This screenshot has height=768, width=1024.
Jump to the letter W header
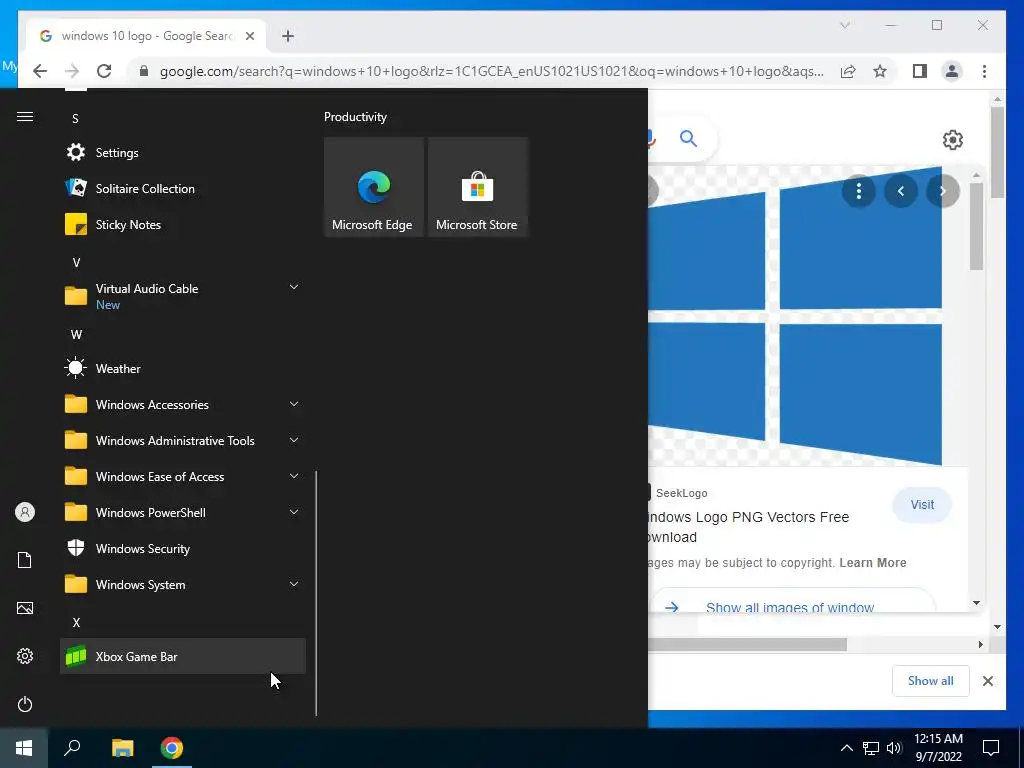(x=76, y=334)
